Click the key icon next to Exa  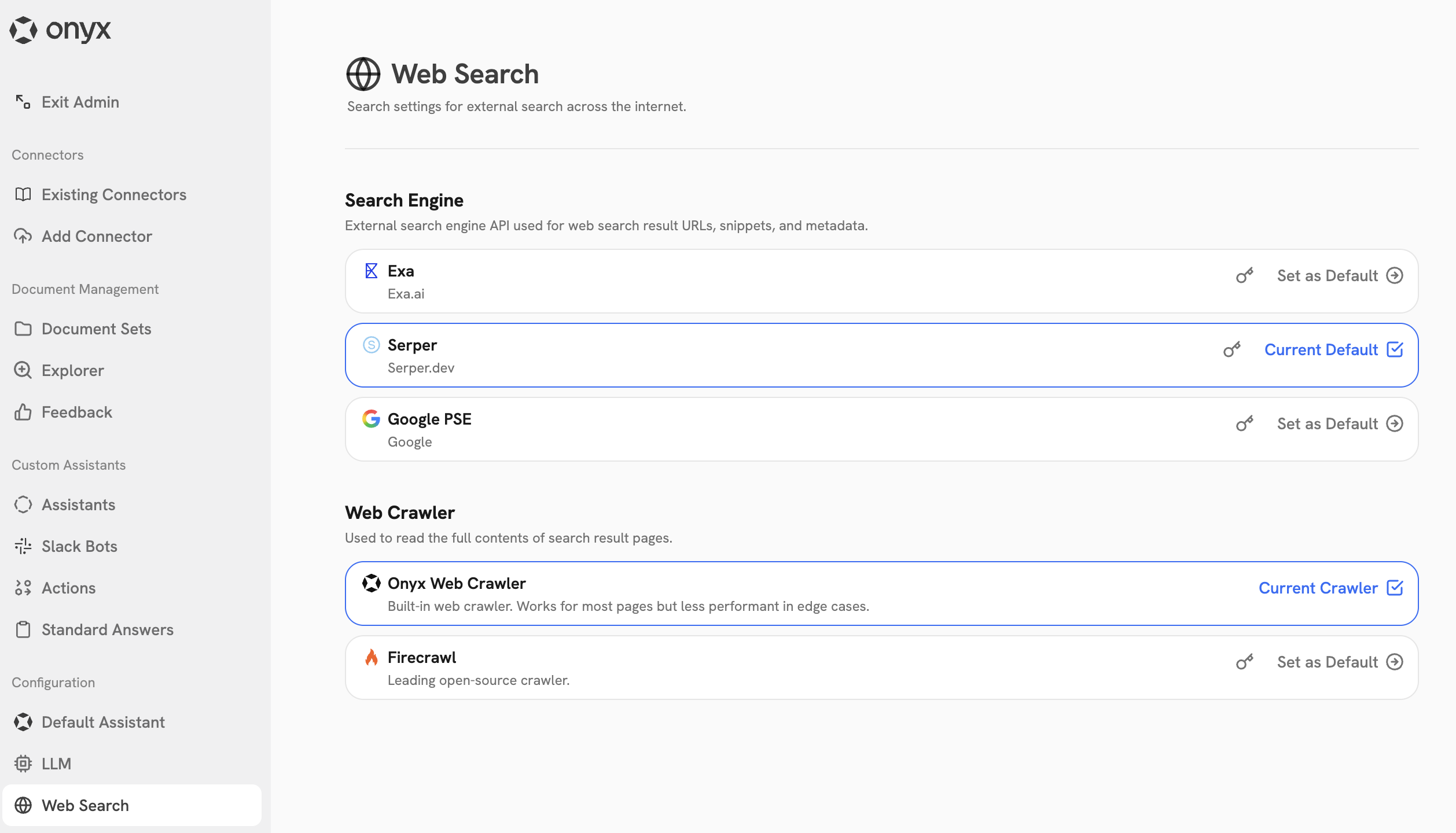coord(1244,275)
